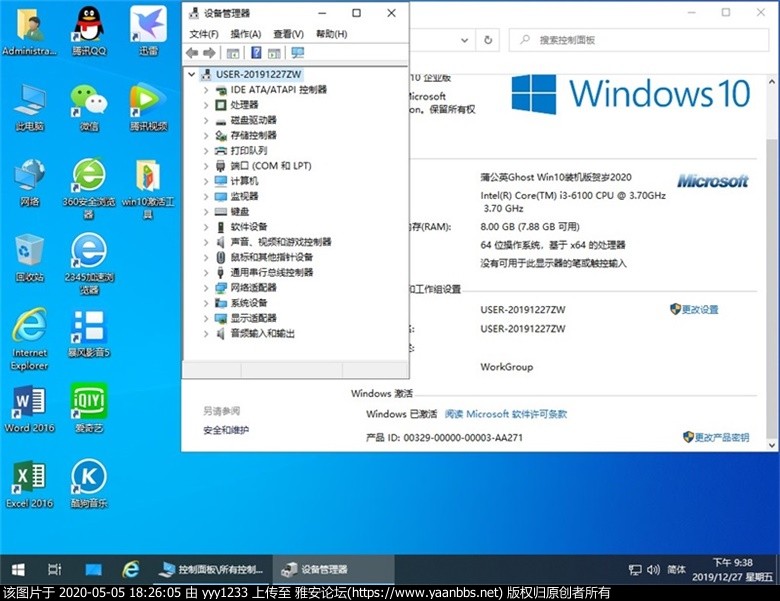
Task: Open the 迅雷 desktop icon
Action: pos(148,31)
